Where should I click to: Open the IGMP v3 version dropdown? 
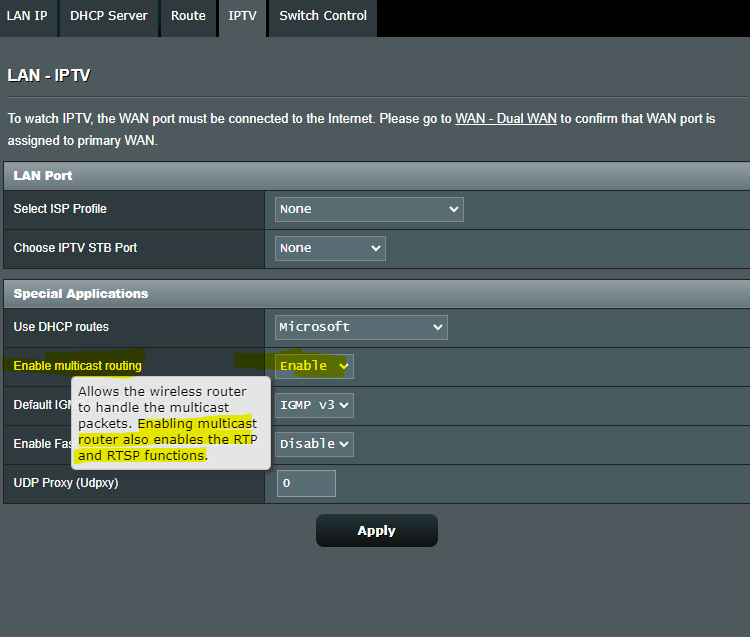tap(314, 405)
